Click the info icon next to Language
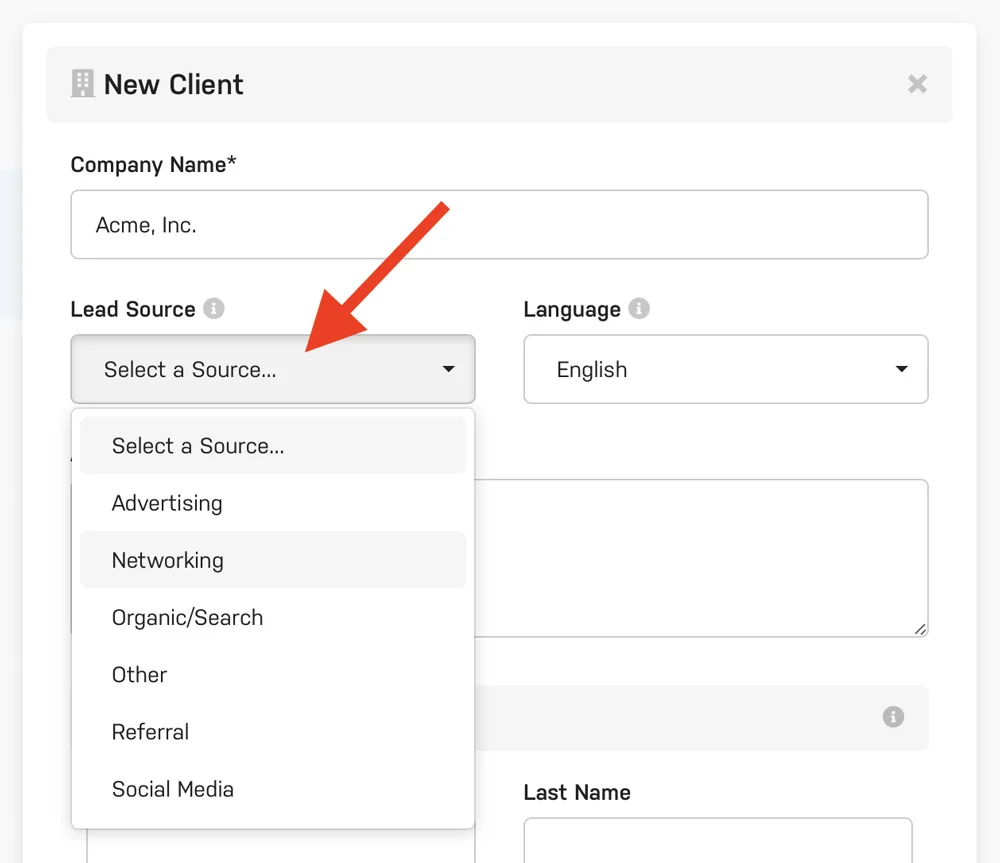Screen dimensions: 1000x863 639,309
